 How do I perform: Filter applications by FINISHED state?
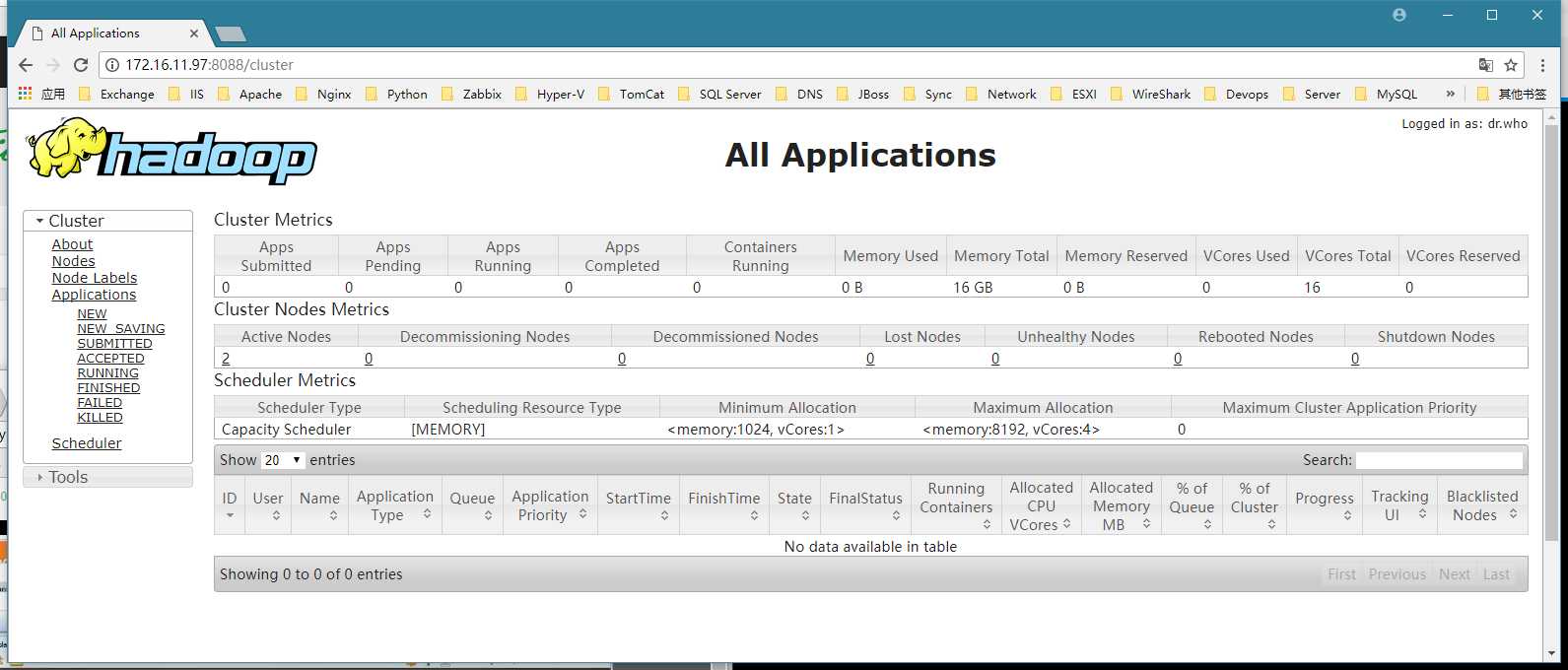pyautogui.click(x=108, y=388)
